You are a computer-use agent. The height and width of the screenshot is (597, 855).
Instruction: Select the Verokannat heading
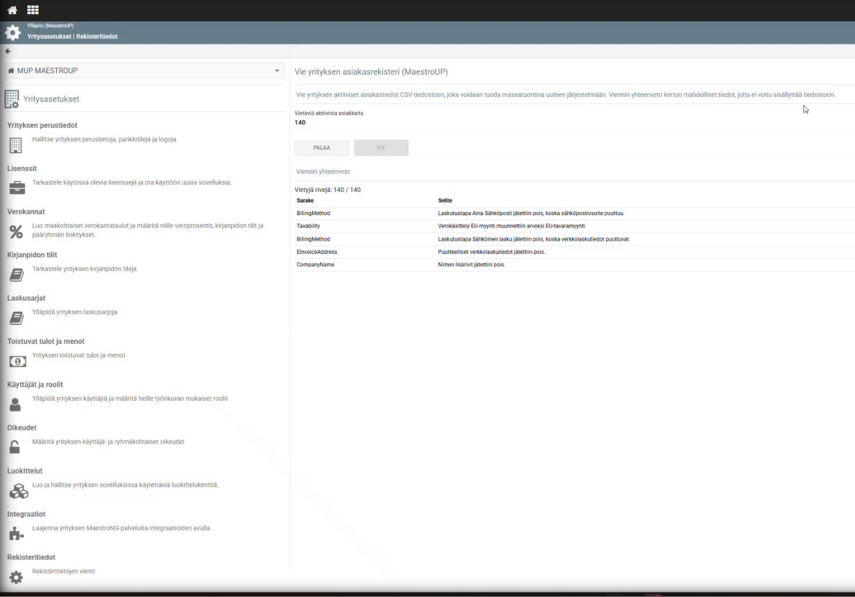tap(26, 212)
